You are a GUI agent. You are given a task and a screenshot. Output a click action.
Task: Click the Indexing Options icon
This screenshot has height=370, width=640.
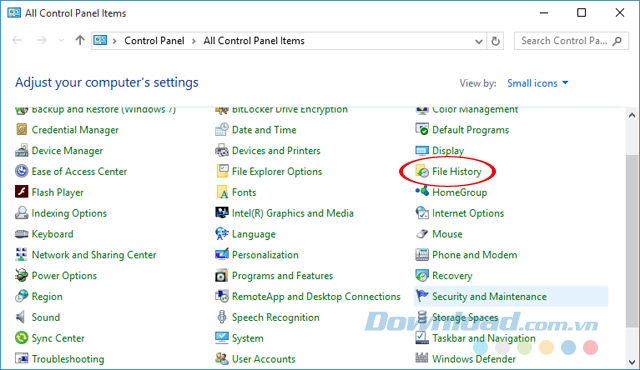[22, 213]
